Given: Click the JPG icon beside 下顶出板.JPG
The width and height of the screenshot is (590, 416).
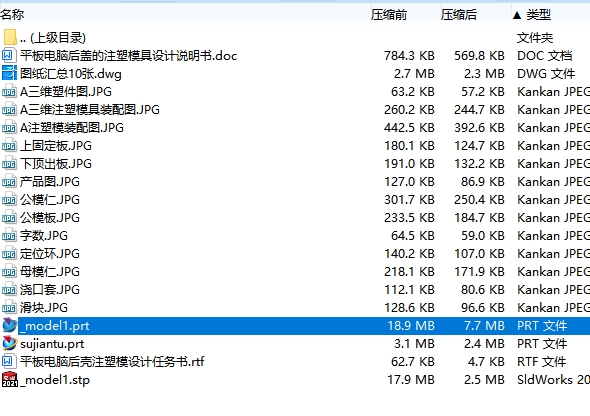Looking at the screenshot, I should coord(9,164).
